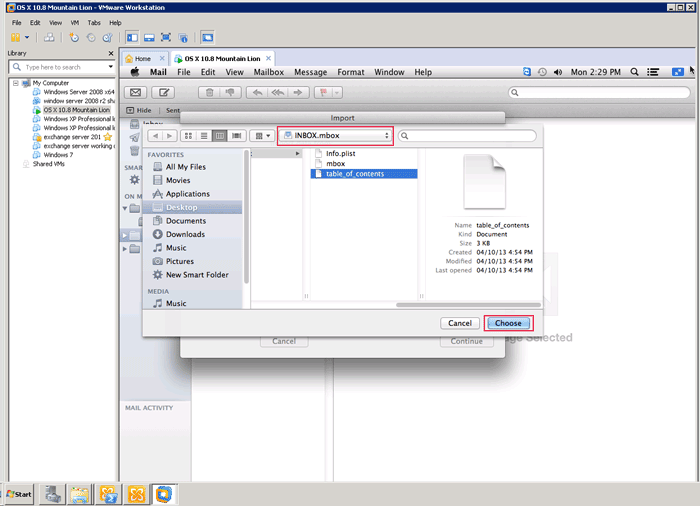700x506 pixels.
Task: Select Music under Favorites
Action: pyautogui.click(x=176, y=247)
